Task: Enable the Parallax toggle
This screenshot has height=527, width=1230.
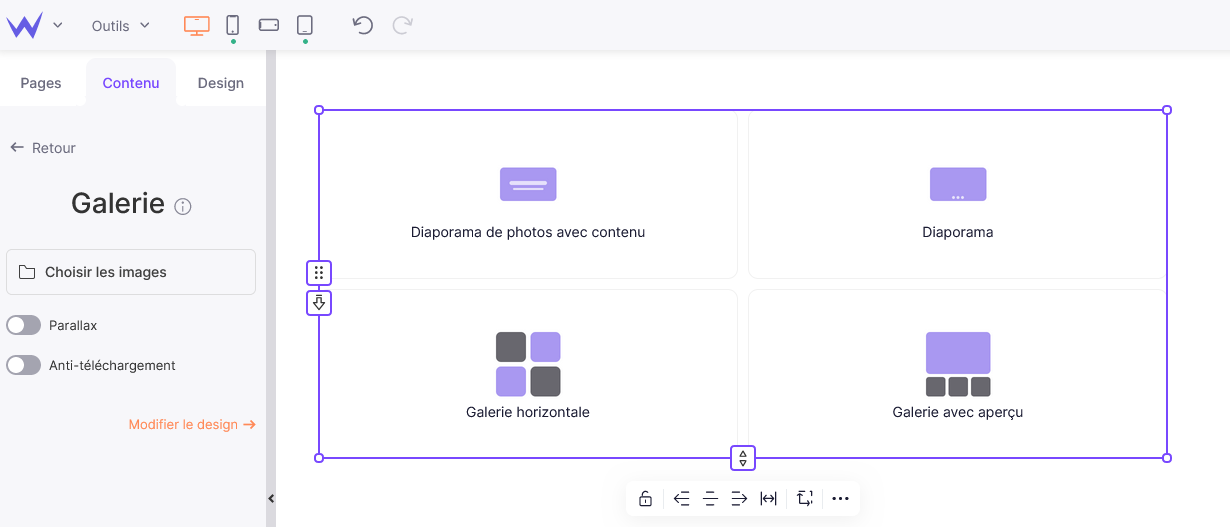Action: pyautogui.click(x=24, y=325)
